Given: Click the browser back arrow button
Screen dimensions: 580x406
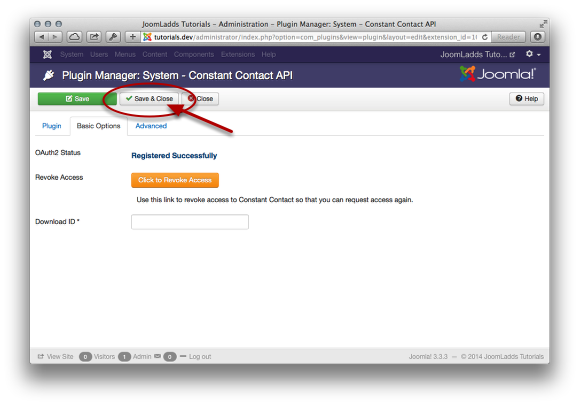Looking at the screenshot, I should click(41, 37).
